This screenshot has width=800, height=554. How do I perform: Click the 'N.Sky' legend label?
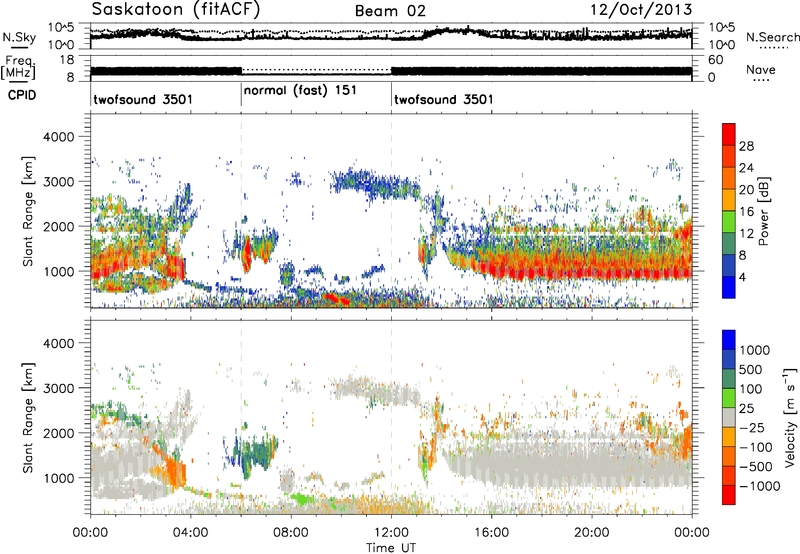[19, 37]
